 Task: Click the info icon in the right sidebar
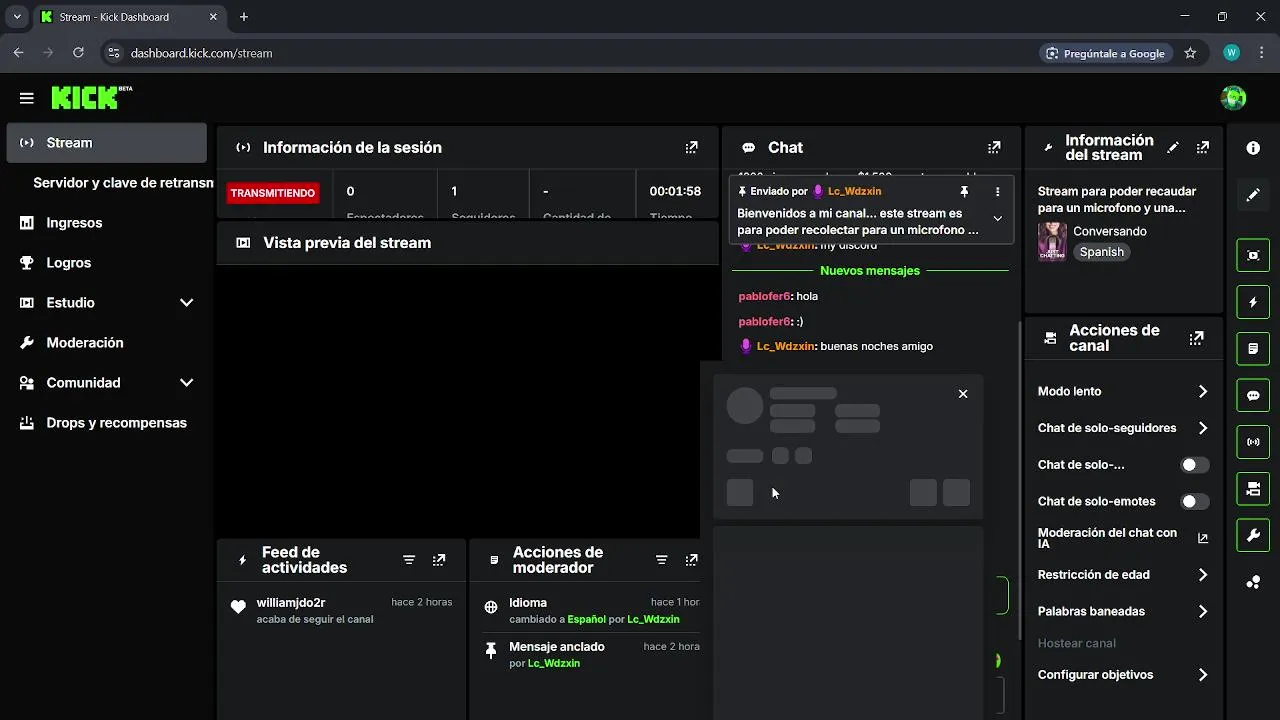coord(1253,148)
